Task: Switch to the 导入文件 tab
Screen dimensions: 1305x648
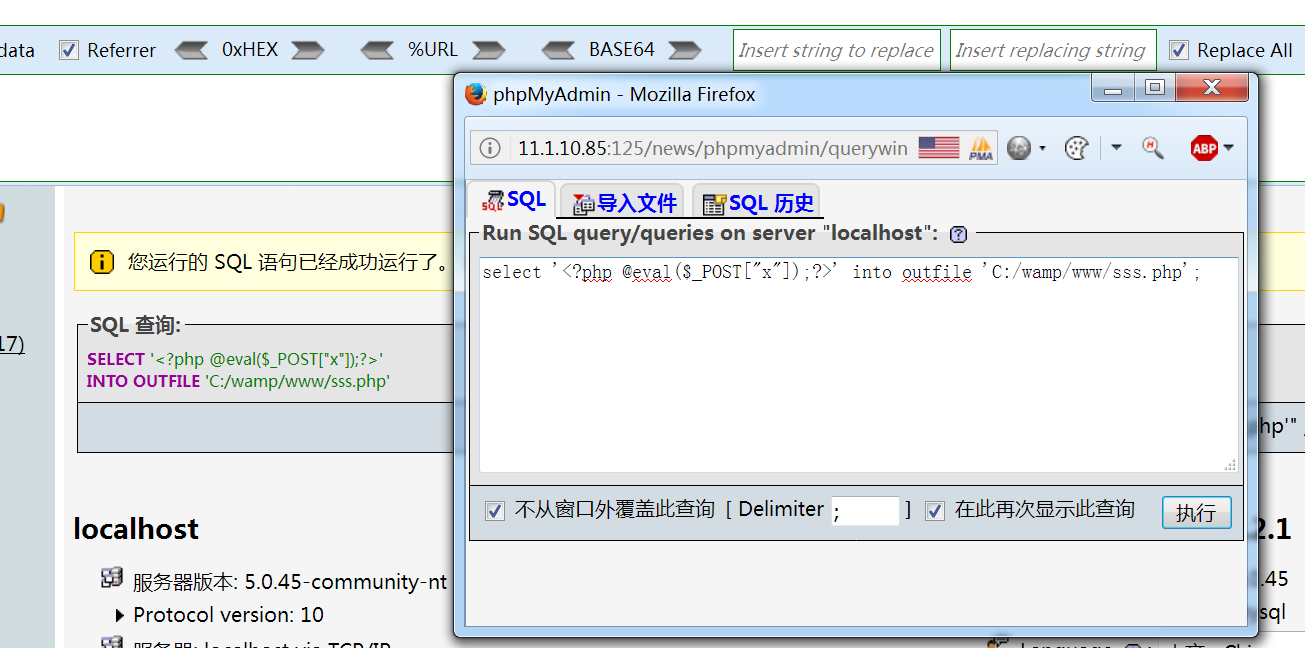Action: click(623, 202)
